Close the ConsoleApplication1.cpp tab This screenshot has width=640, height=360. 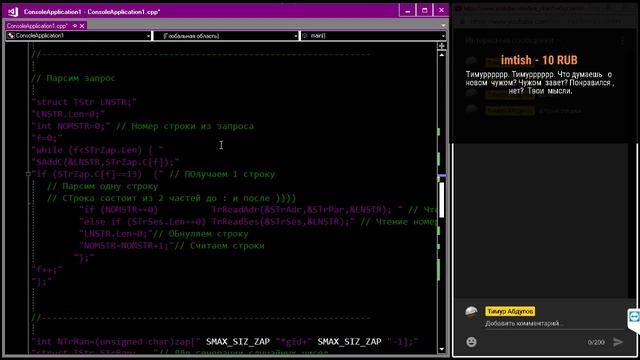82,26
